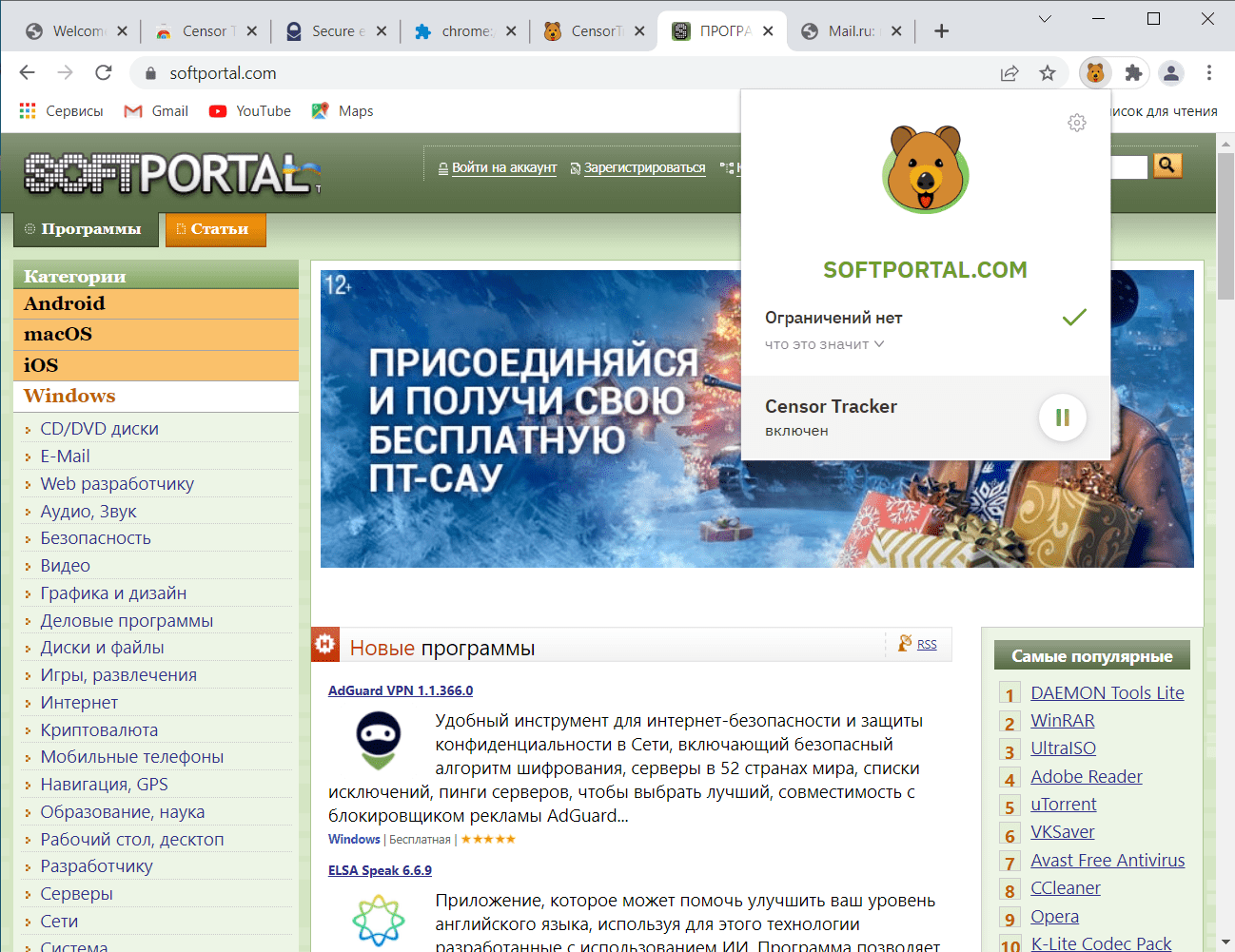Select the Android category
Image resolution: width=1235 pixels, height=952 pixels.
pyautogui.click(x=156, y=303)
